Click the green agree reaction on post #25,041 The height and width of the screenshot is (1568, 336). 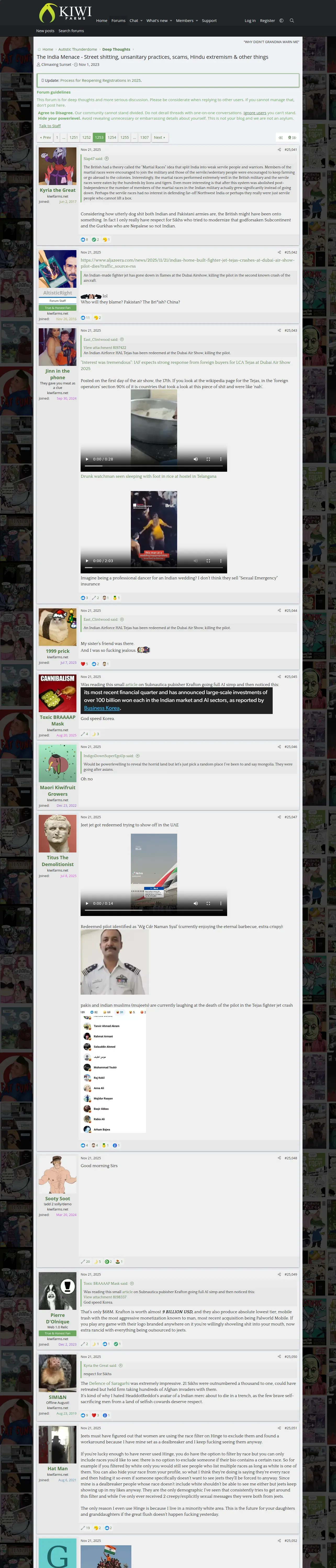94,240
